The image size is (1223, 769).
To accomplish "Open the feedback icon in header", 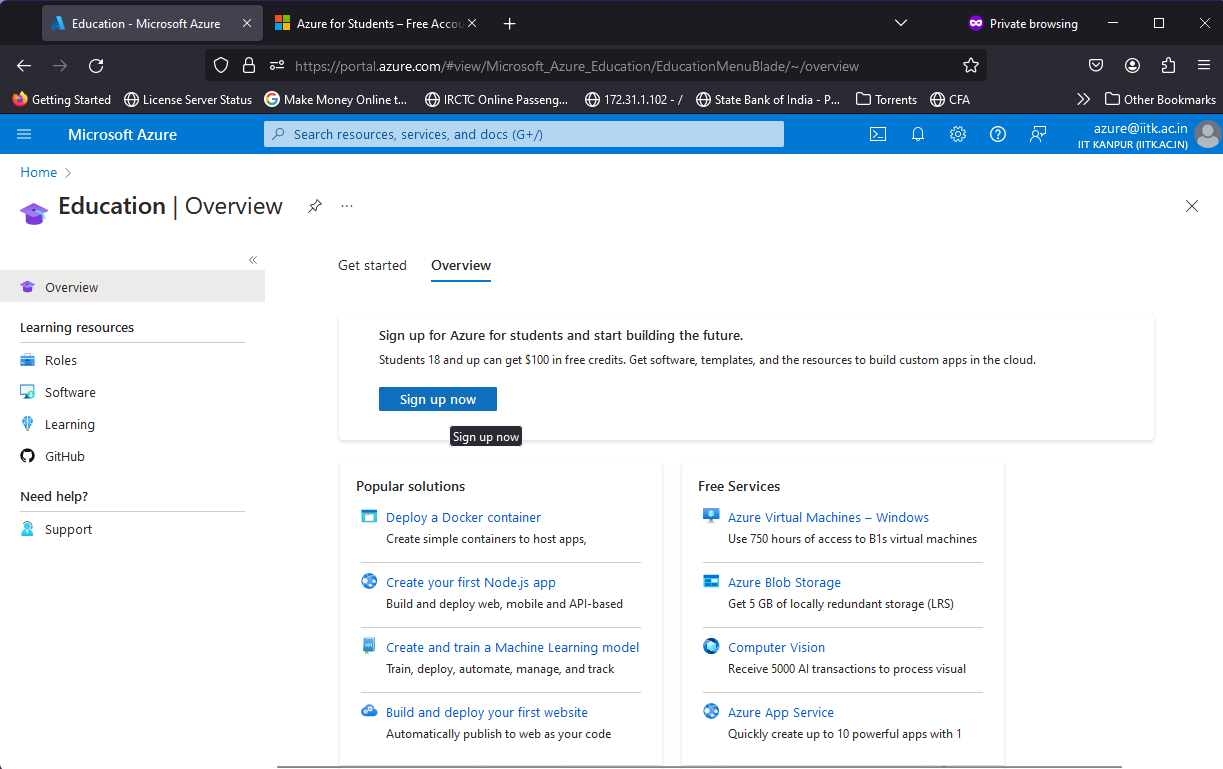I will [x=1038, y=134].
